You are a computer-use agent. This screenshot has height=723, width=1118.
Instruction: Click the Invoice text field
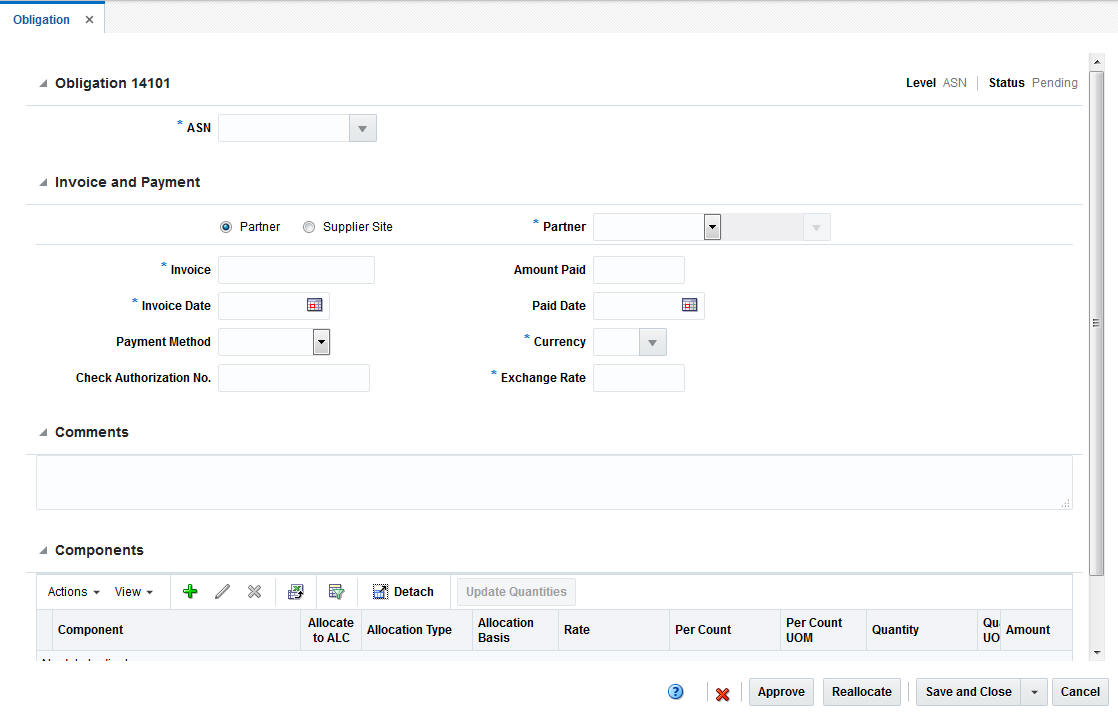[x=296, y=270]
